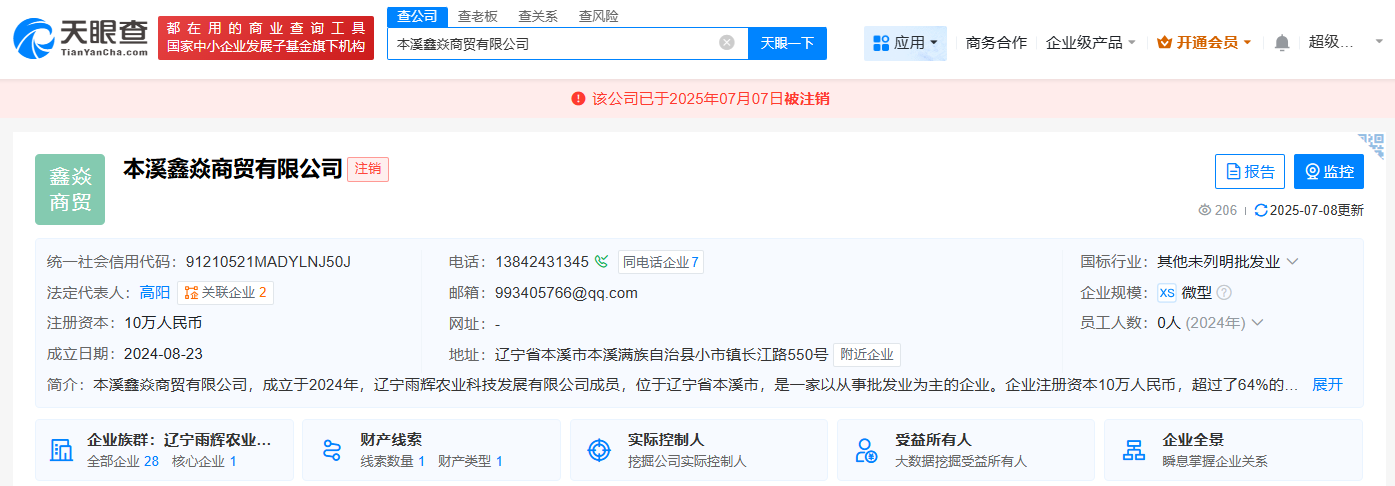Viewport: 1395px width, 486px height.
Task: Click the 附近企业 button
Action: (867, 354)
